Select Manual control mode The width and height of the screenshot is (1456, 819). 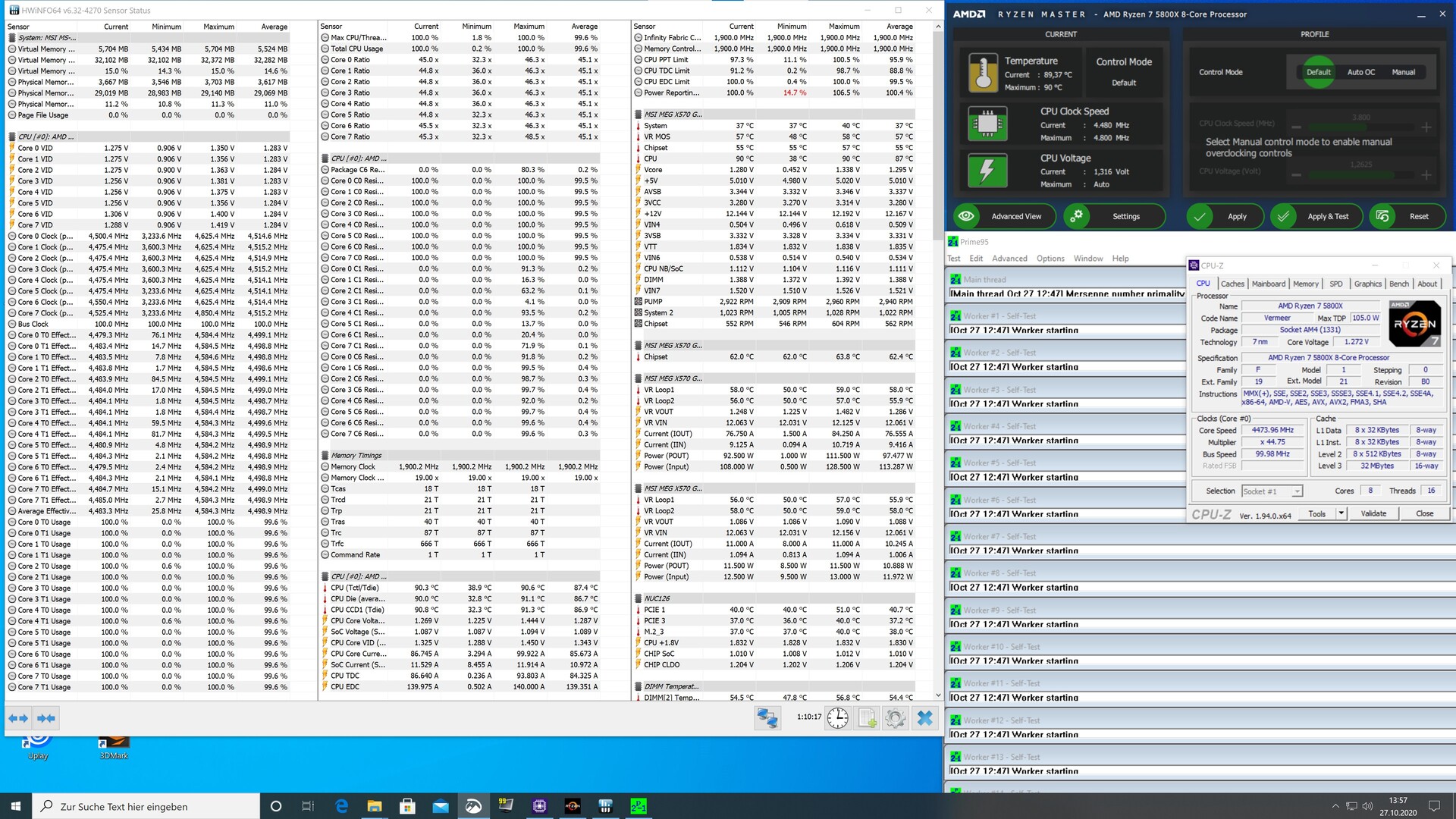coord(1403,72)
